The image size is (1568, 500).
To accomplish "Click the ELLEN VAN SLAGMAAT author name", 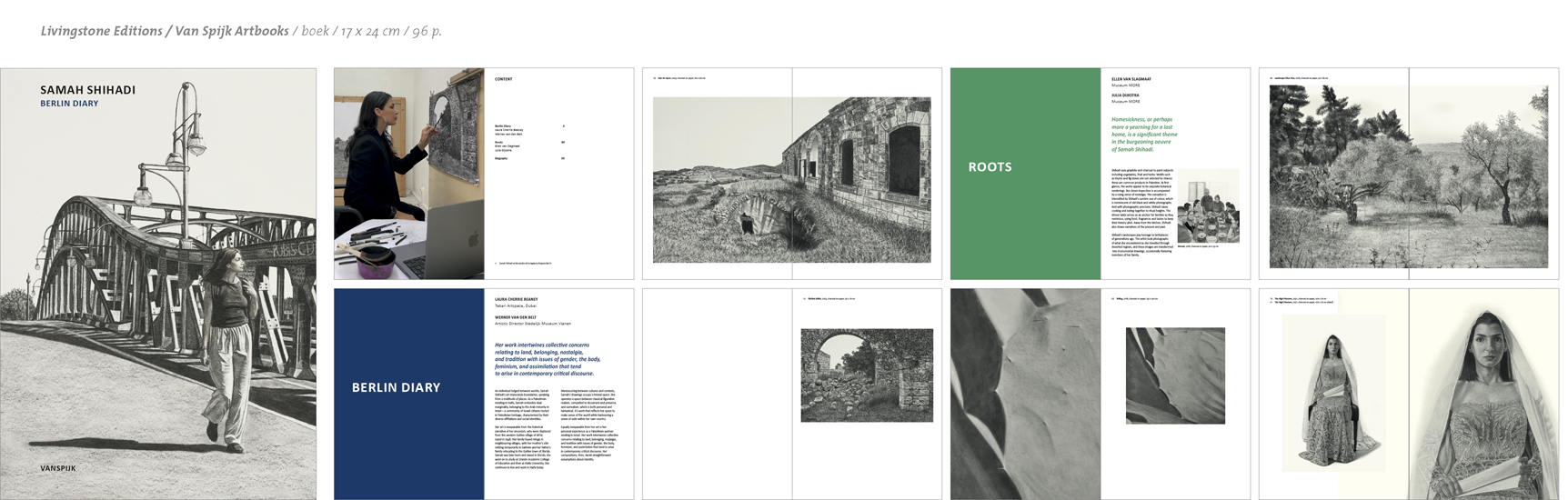I will point(1131,79).
